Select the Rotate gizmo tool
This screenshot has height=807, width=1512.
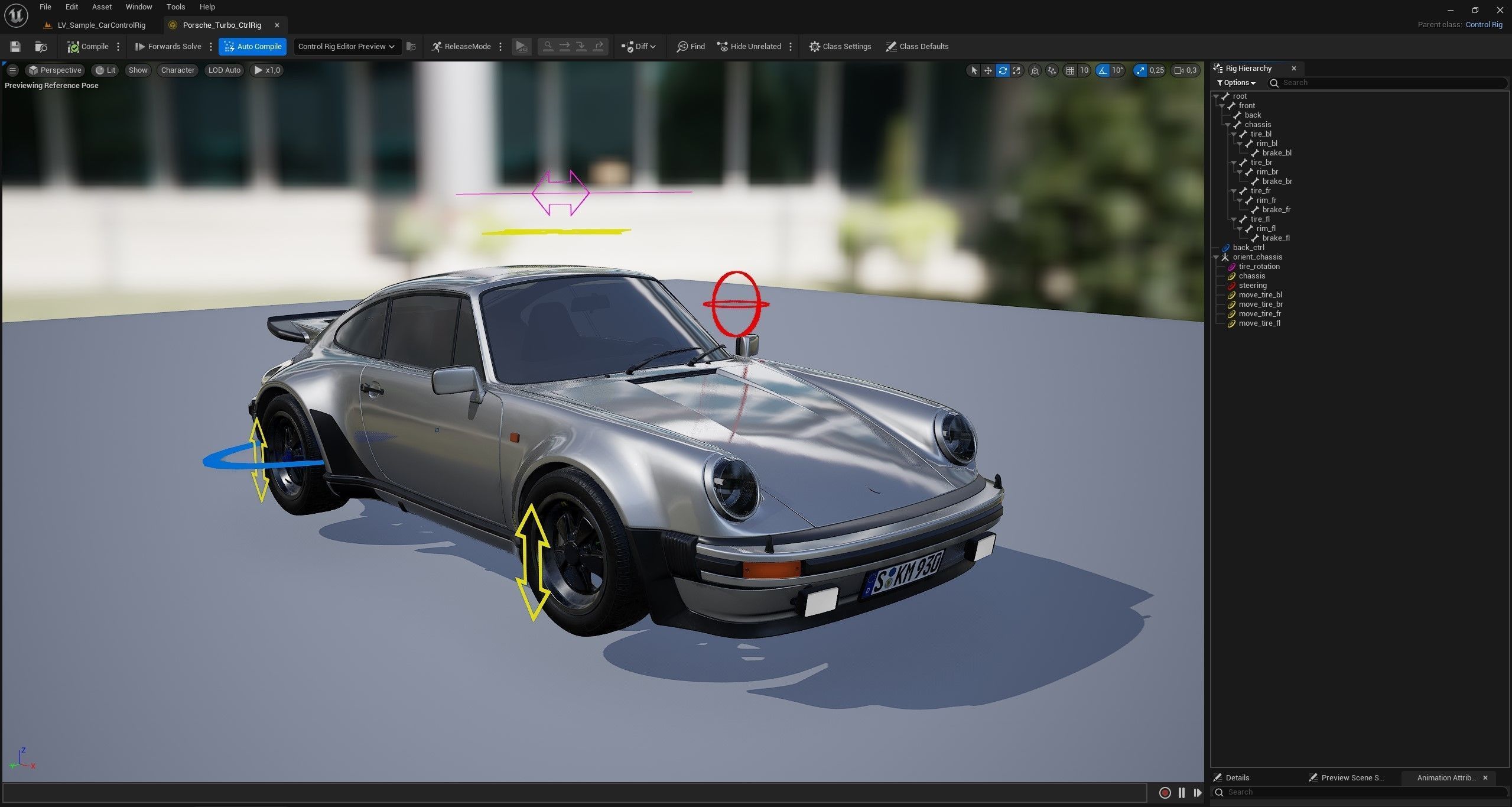[x=1003, y=70]
